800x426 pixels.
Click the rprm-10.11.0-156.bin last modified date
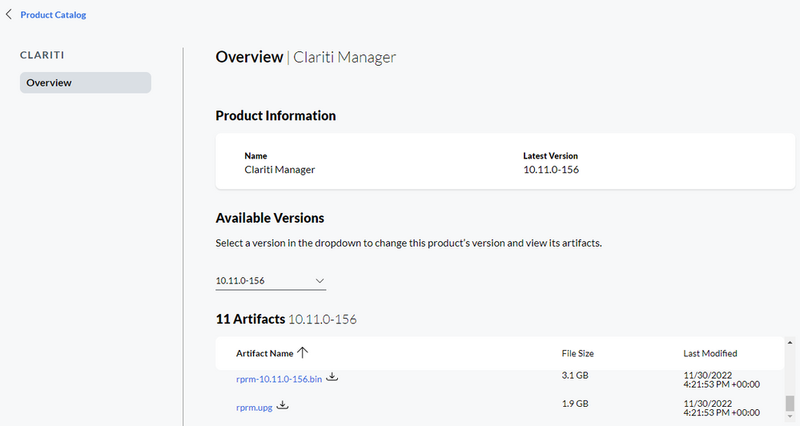pyautogui.click(x=721, y=380)
